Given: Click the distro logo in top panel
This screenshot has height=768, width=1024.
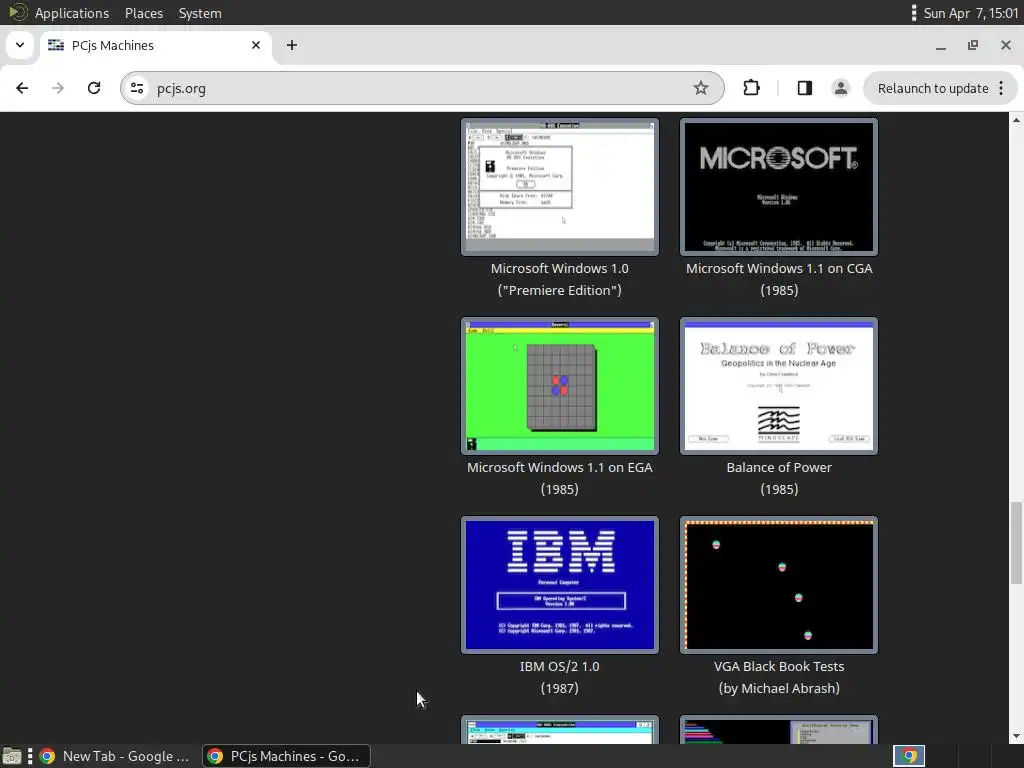Looking at the screenshot, I should 17,12.
